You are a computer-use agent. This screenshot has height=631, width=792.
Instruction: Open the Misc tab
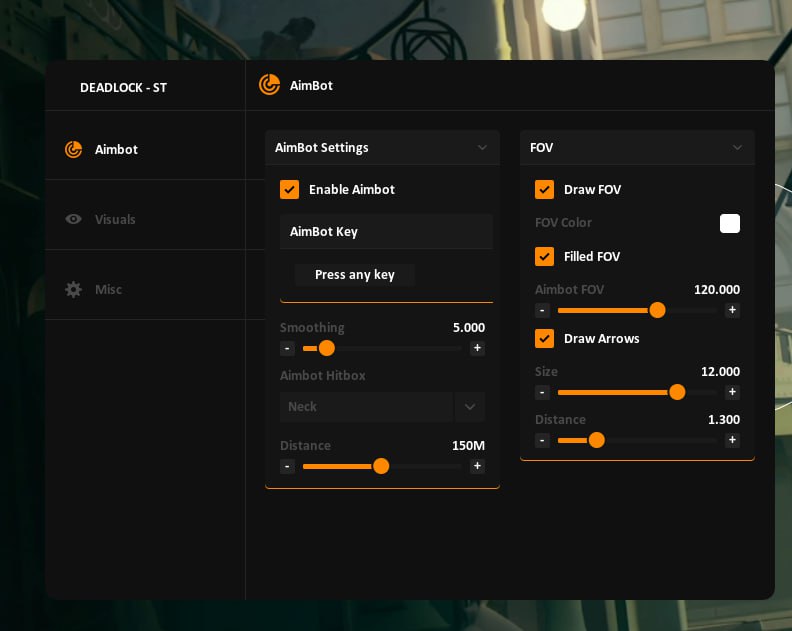point(108,289)
